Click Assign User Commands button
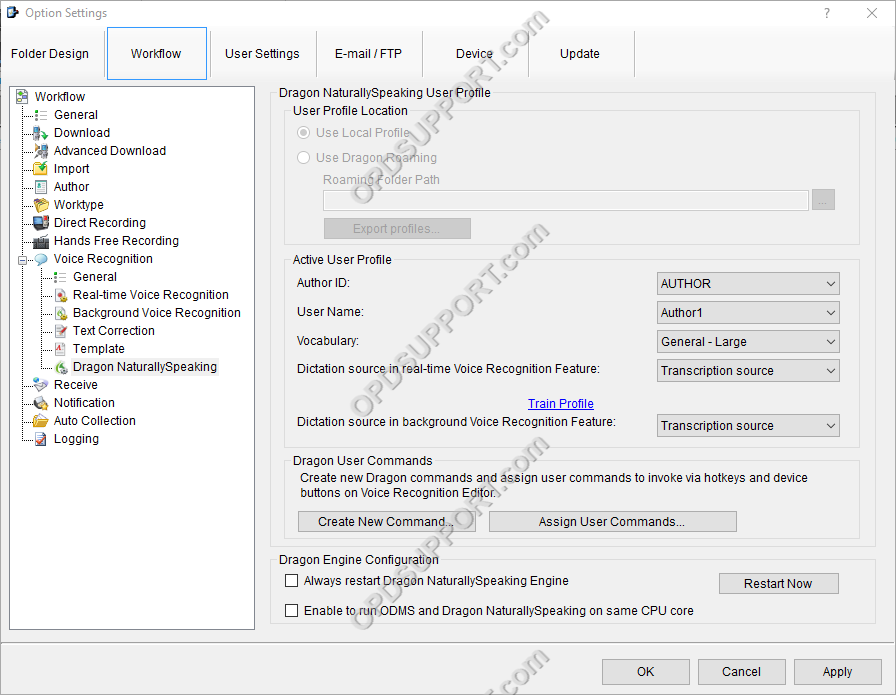896x695 pixels. pos(613,522)
